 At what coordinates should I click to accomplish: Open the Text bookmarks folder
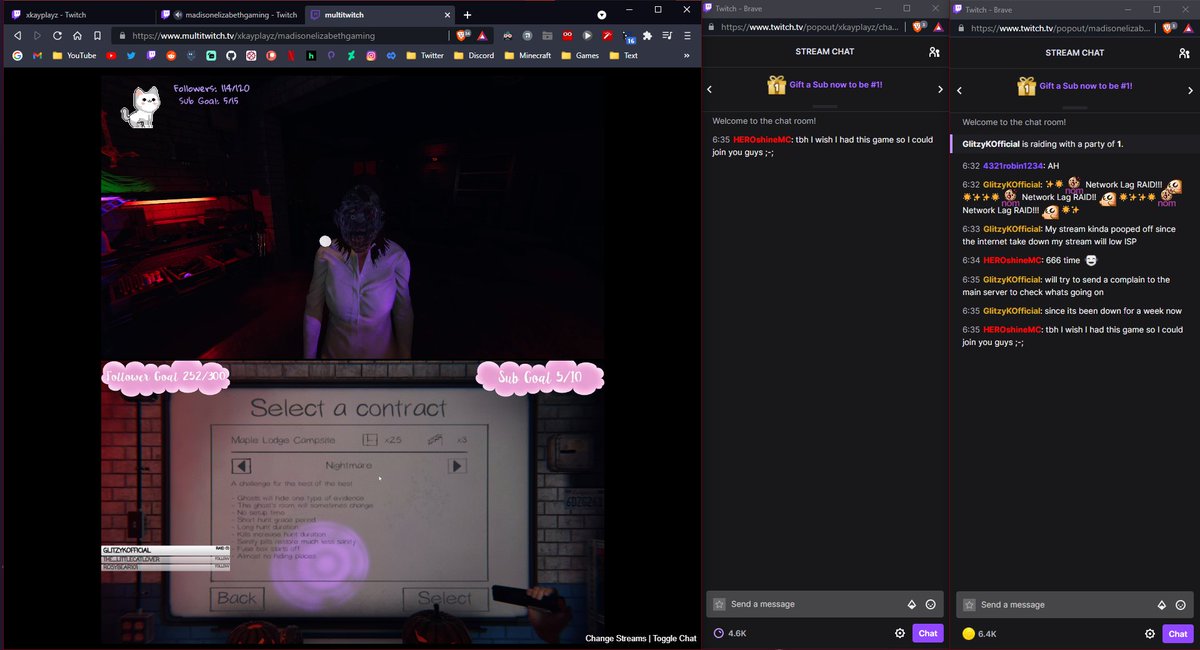pyautogui.click(x=624, y=55)
